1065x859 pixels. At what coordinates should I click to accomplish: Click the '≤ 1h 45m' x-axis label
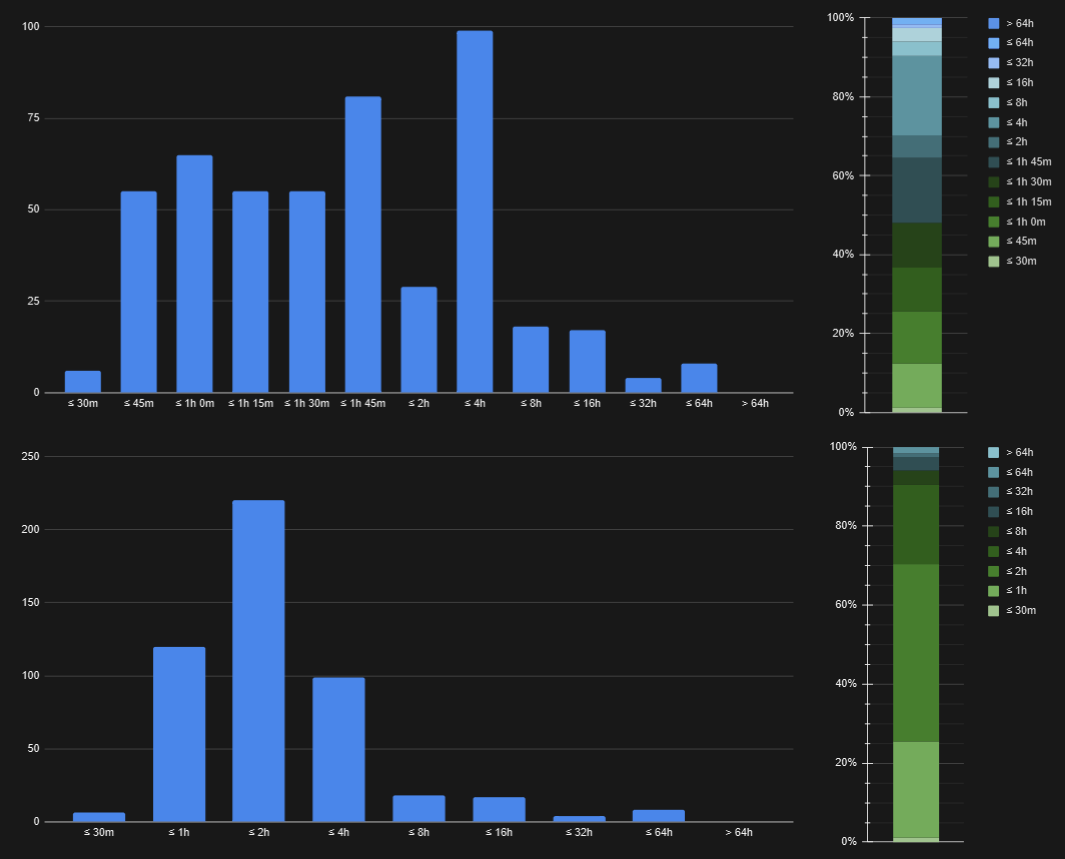tap(363, 403)
